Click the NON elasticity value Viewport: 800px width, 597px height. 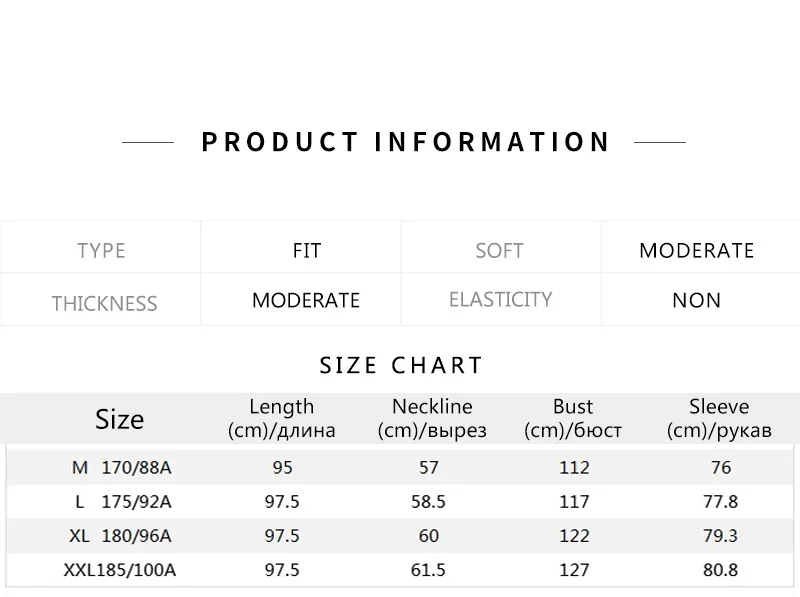[x=696, y=300]
